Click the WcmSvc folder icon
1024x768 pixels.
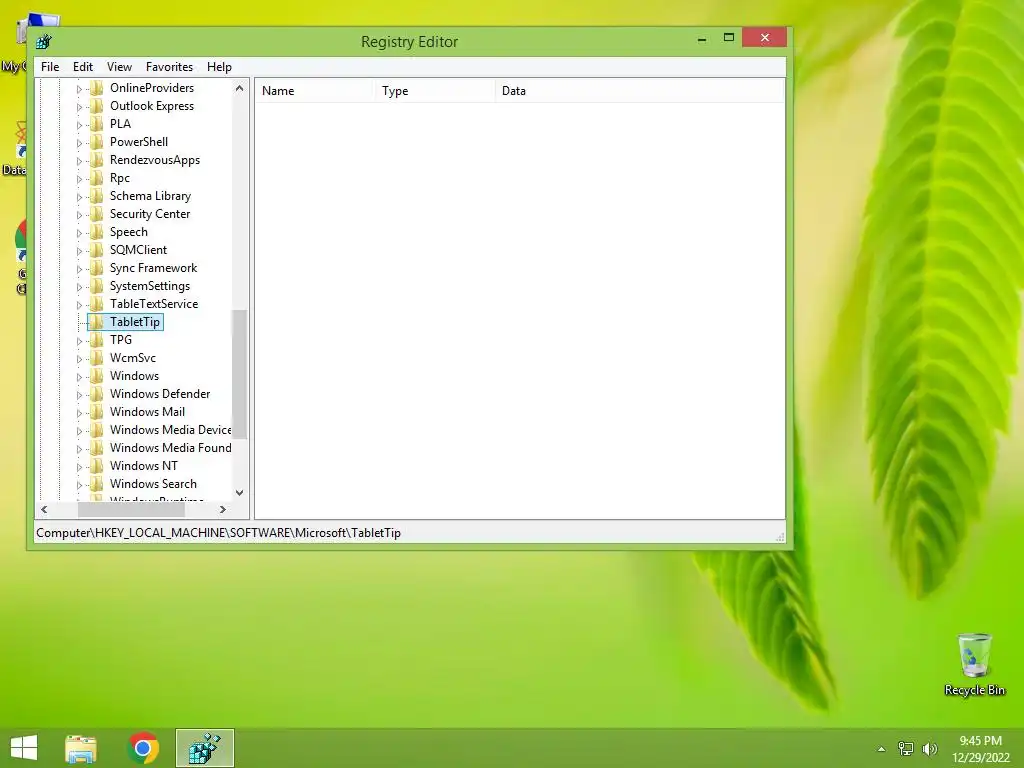(97, 358)
